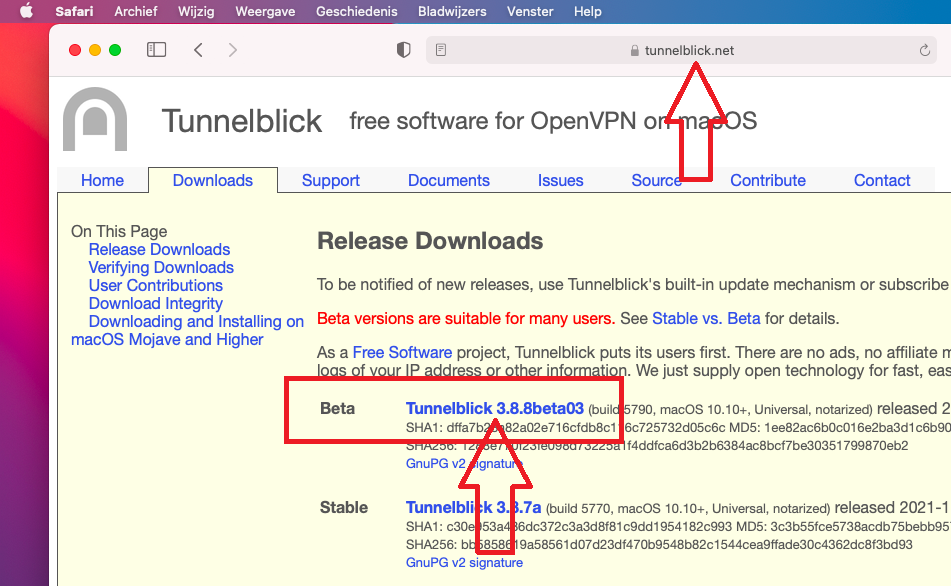Open the Source tab
951x586 pixels.
pyautogui.click(x=656, y=180)
